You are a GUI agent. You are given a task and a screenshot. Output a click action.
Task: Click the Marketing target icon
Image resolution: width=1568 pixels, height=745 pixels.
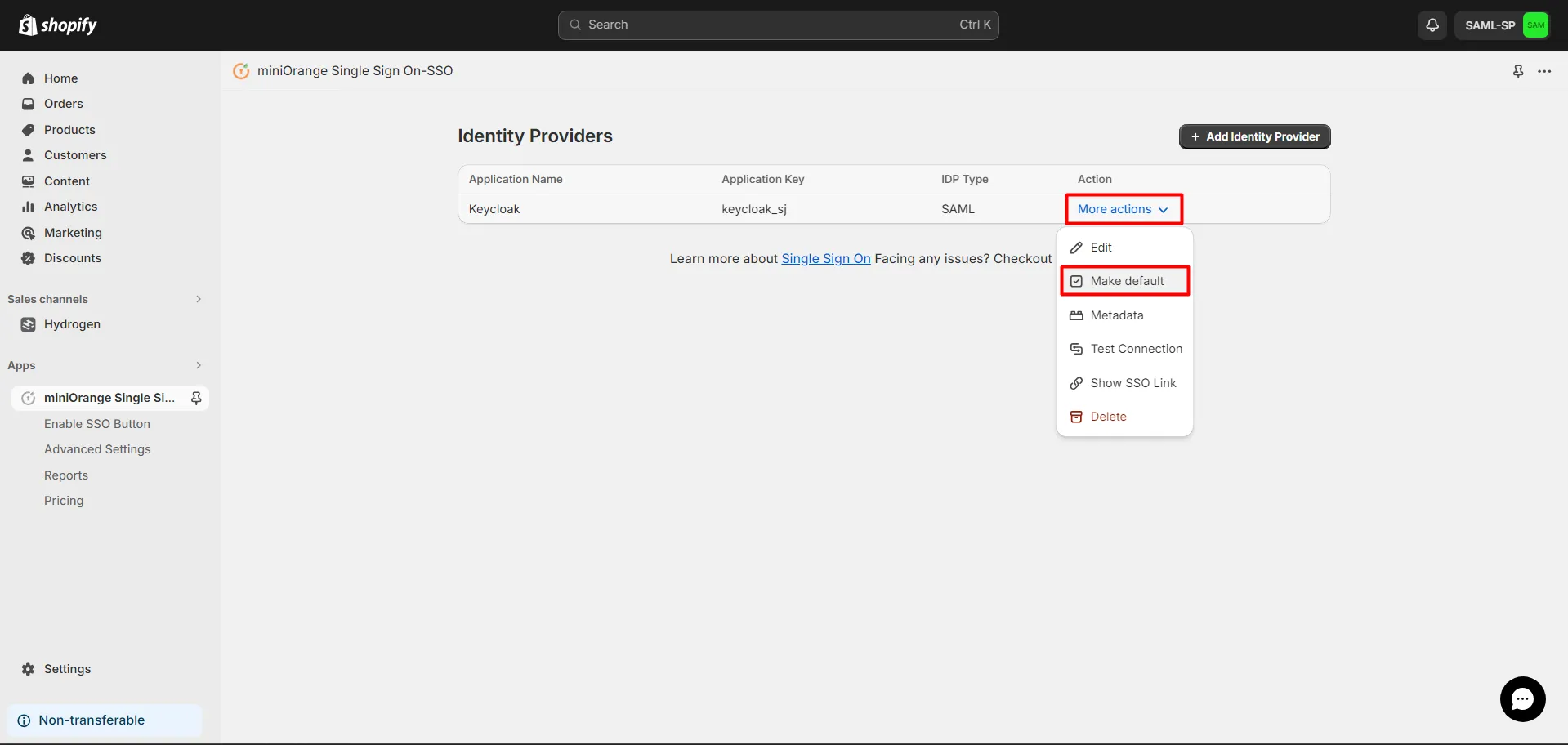pyautogui.click(x=28, y=233)
